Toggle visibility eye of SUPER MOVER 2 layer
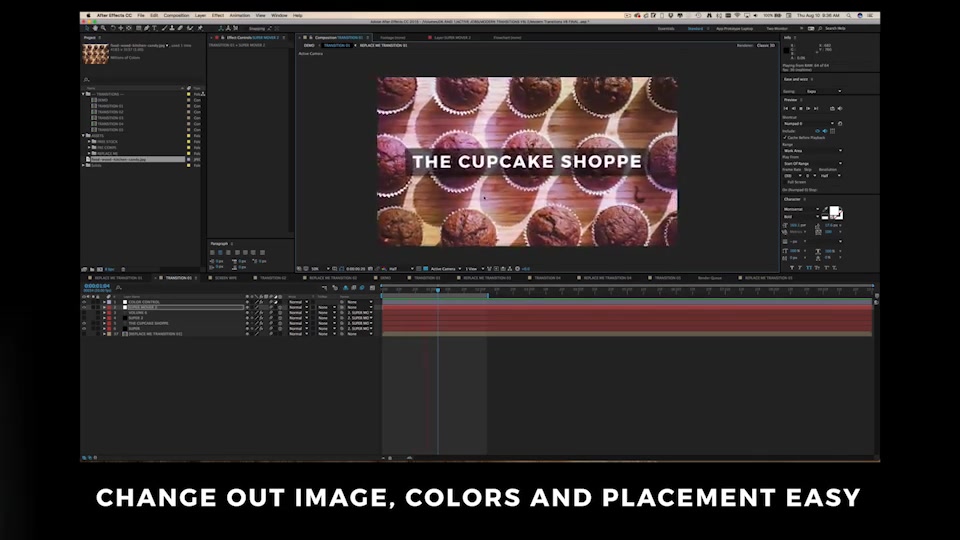 pos(84,307)
